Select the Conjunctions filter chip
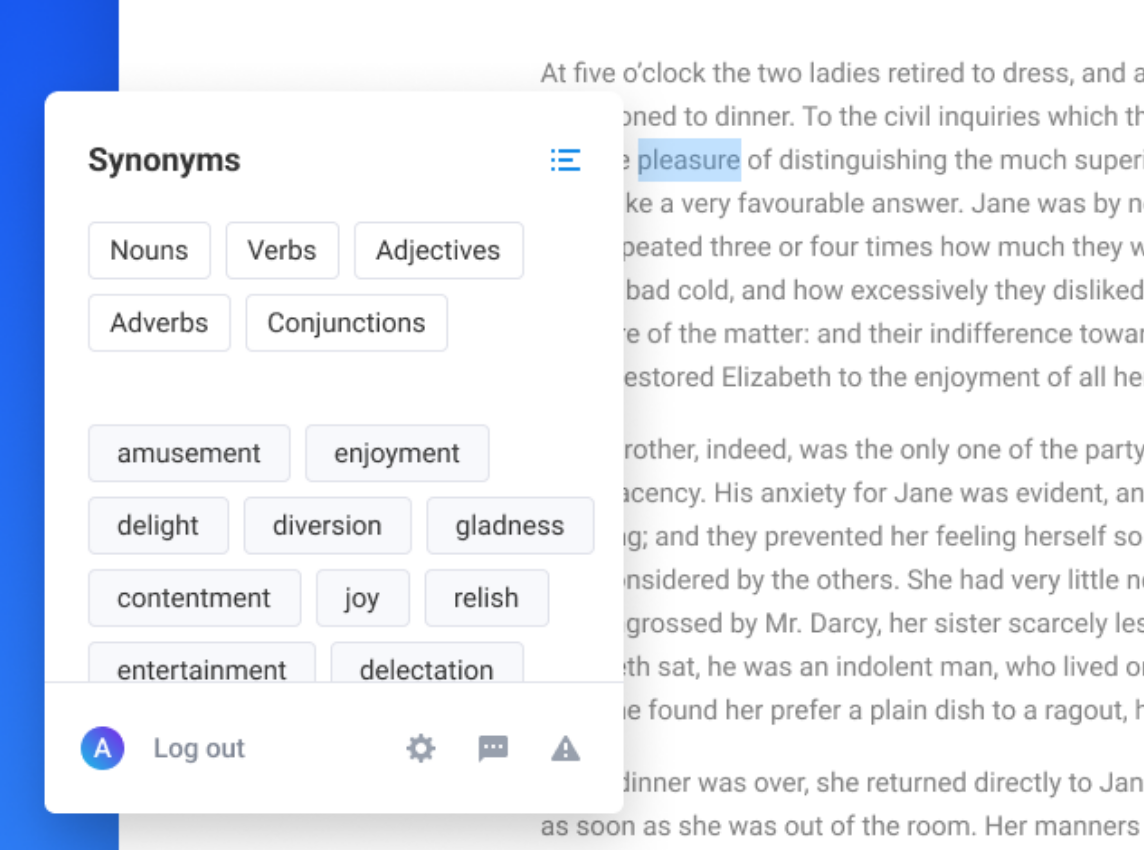 346,323
